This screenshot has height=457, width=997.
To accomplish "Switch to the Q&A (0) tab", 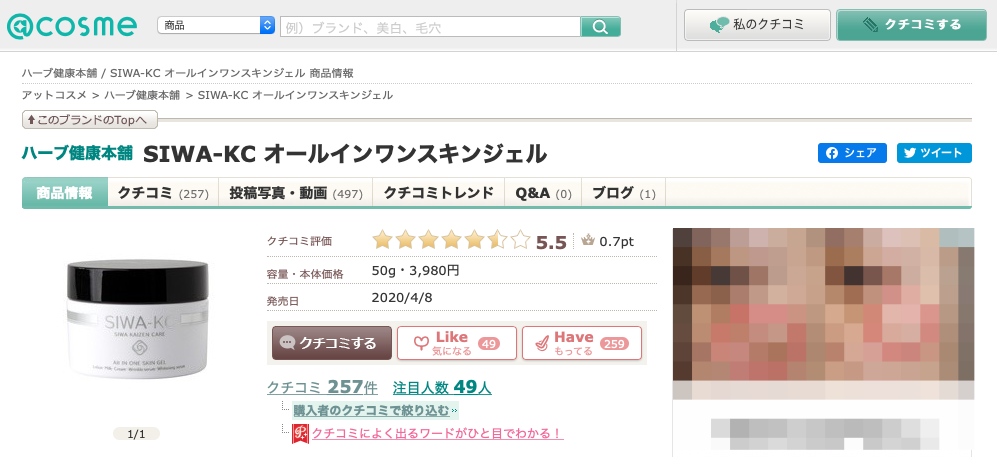I will [544, 193].
